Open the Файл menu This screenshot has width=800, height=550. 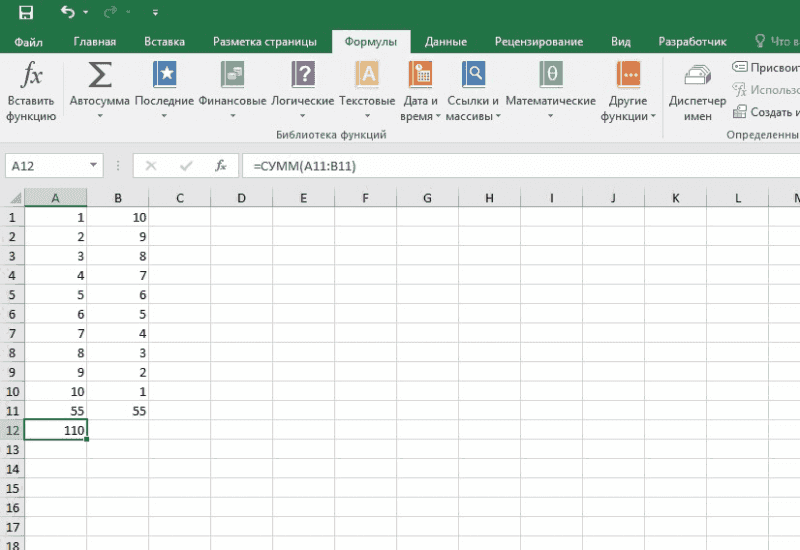click(x=31, y=42)
